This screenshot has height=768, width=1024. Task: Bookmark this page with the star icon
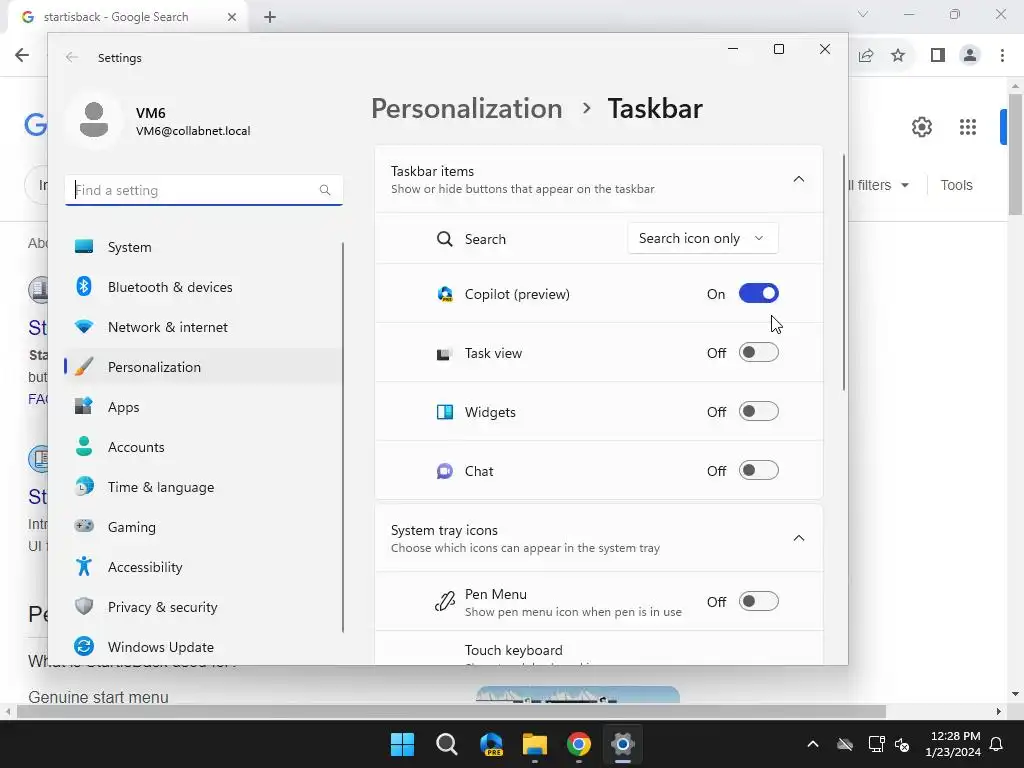(x=898, y=55)
